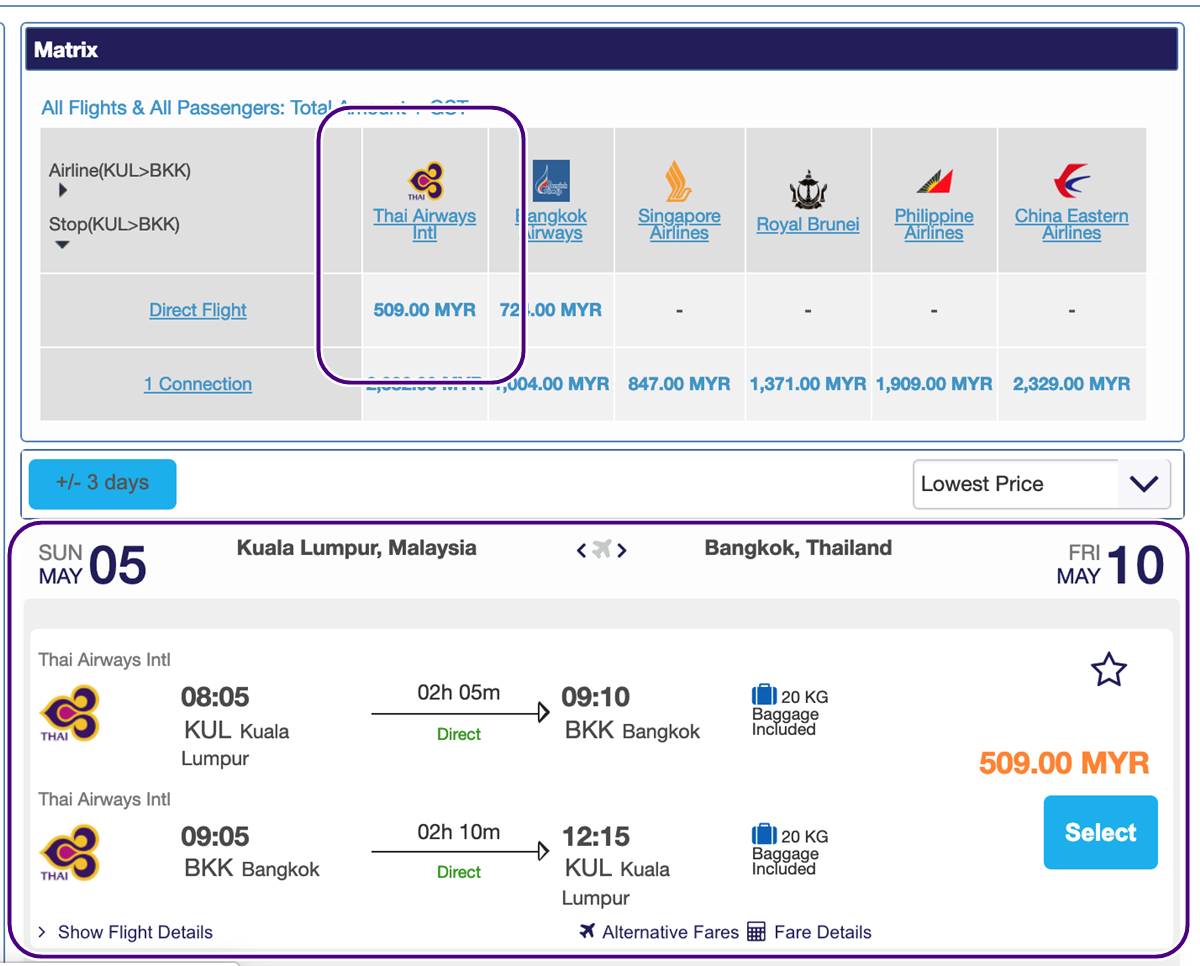The width and height of the screenshot is (1200, 966).
Task: Collapse the Stop(KUL>BKK) triangle arrow
Action: [x=62, y=244]
